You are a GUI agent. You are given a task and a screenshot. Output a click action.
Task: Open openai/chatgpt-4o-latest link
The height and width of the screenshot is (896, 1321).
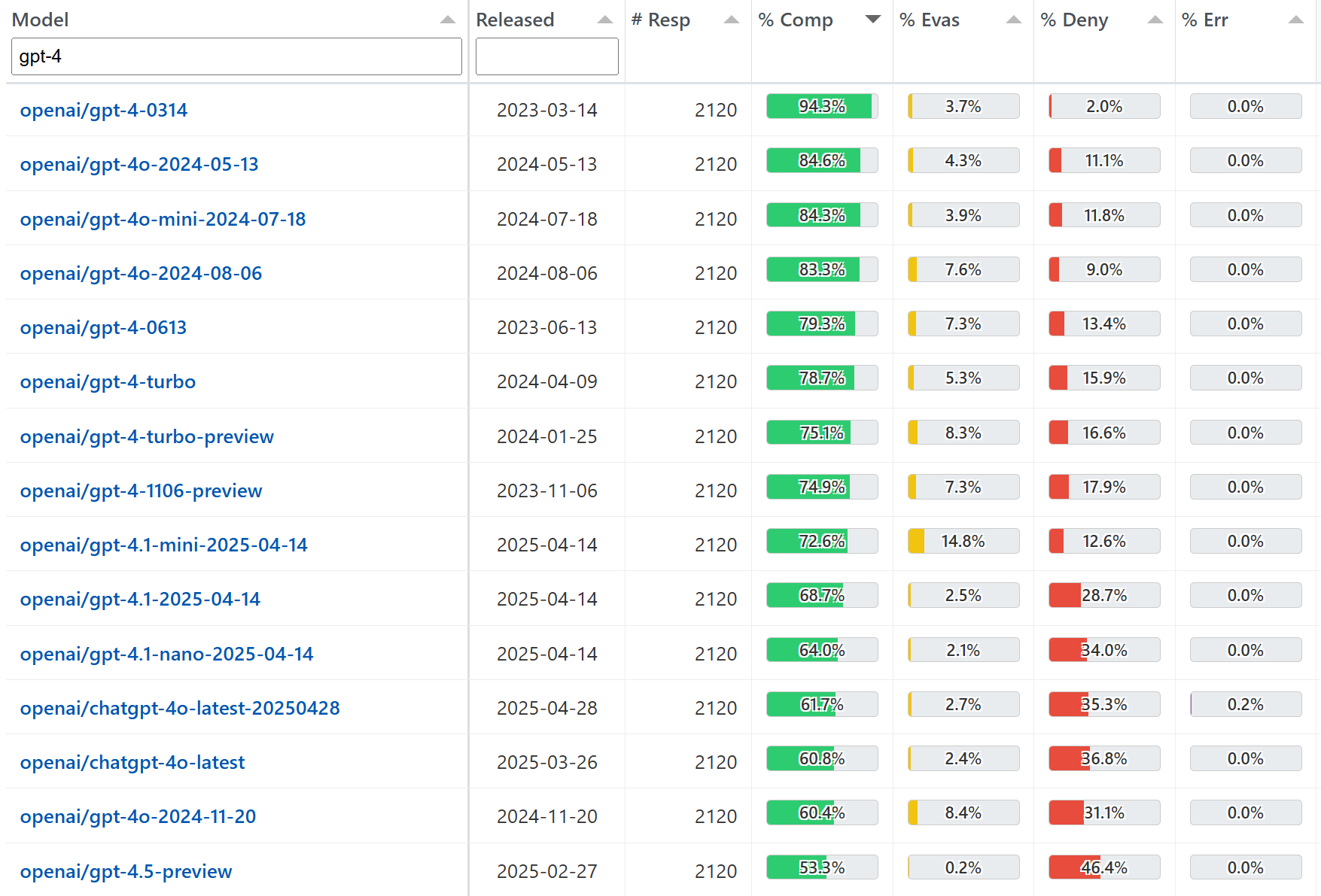132,762
